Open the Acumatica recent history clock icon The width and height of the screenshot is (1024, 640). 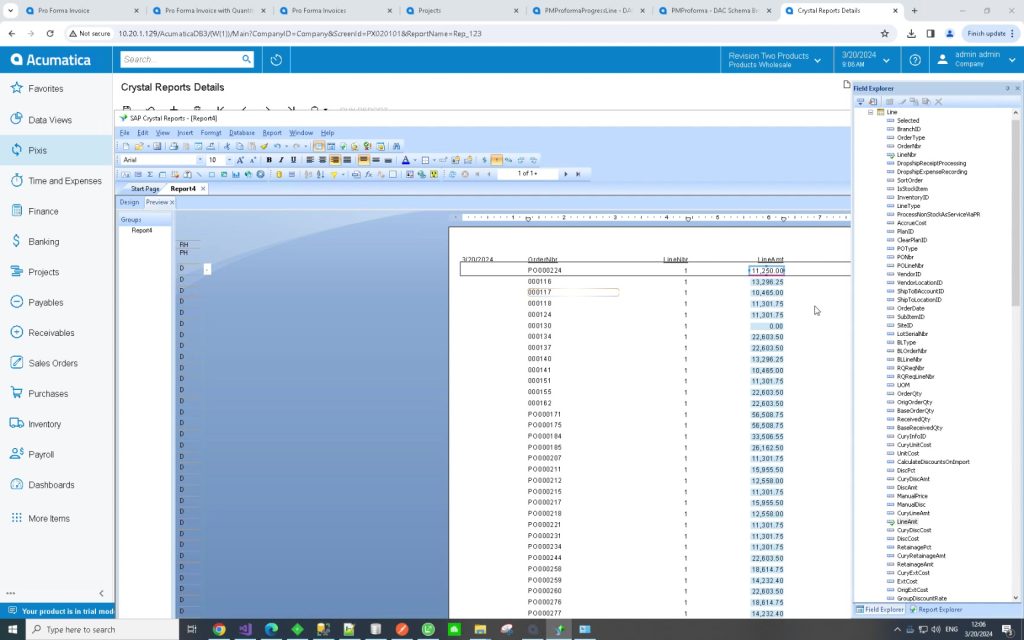(276, 60)
